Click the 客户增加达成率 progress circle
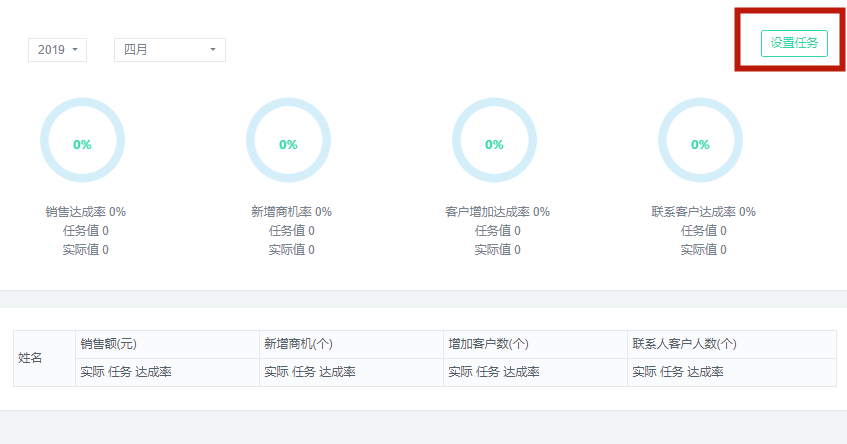 (494, 140)
